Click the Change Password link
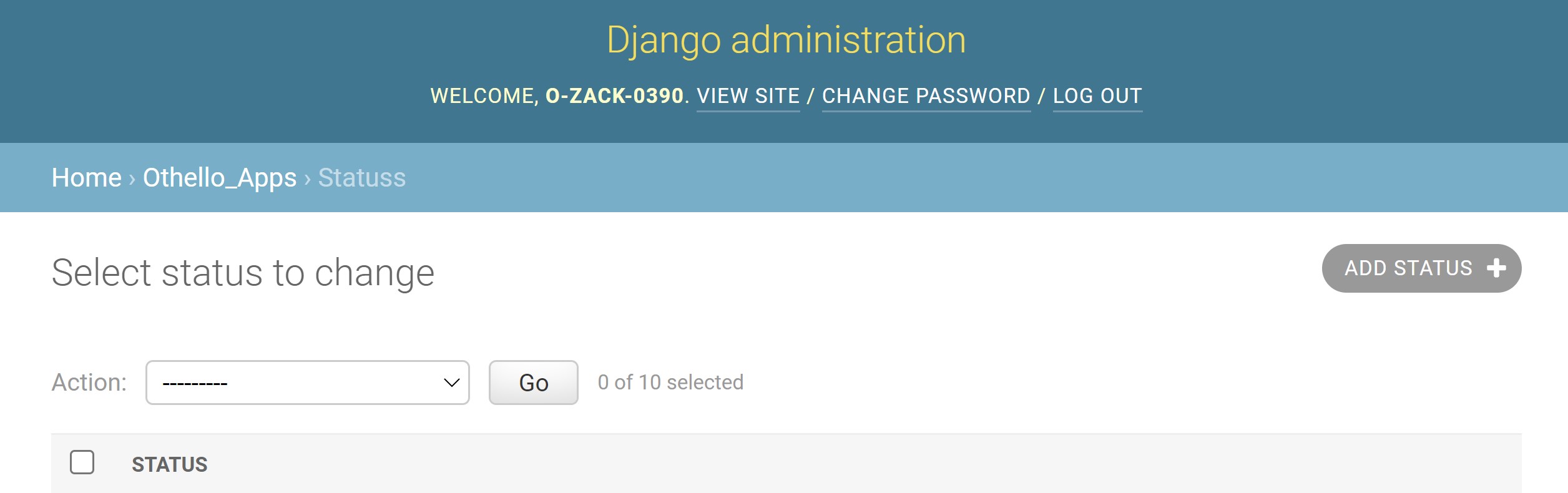 [926, 96]
